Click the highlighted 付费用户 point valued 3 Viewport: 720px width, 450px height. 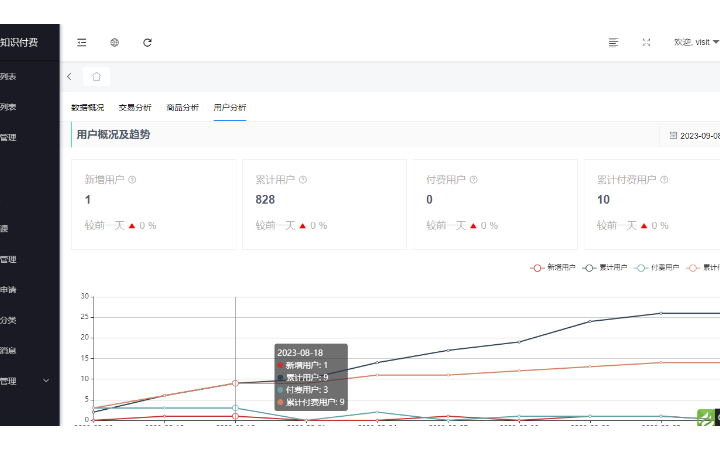click(x=236, y=408)
